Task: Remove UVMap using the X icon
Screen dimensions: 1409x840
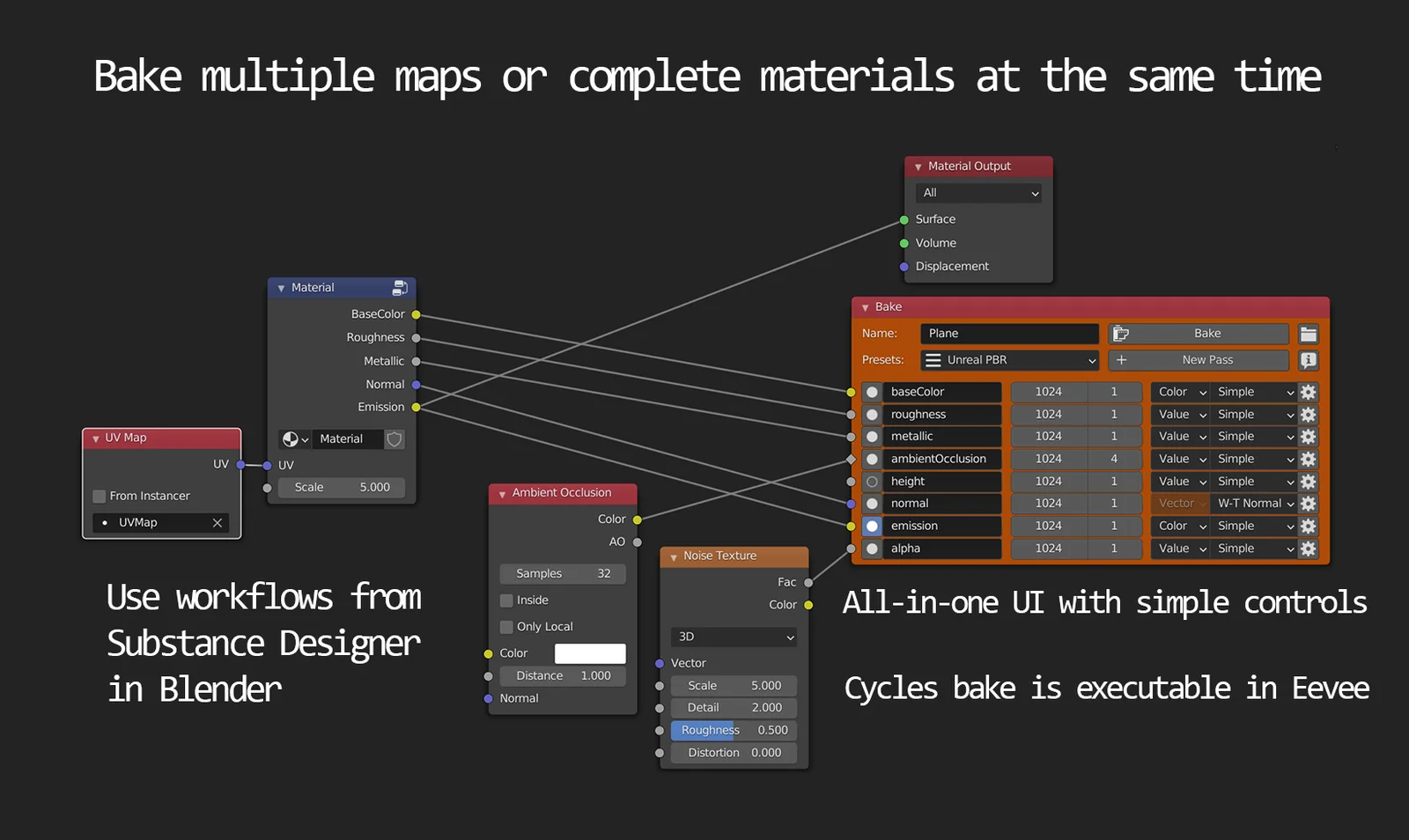Action: point(217,522)
